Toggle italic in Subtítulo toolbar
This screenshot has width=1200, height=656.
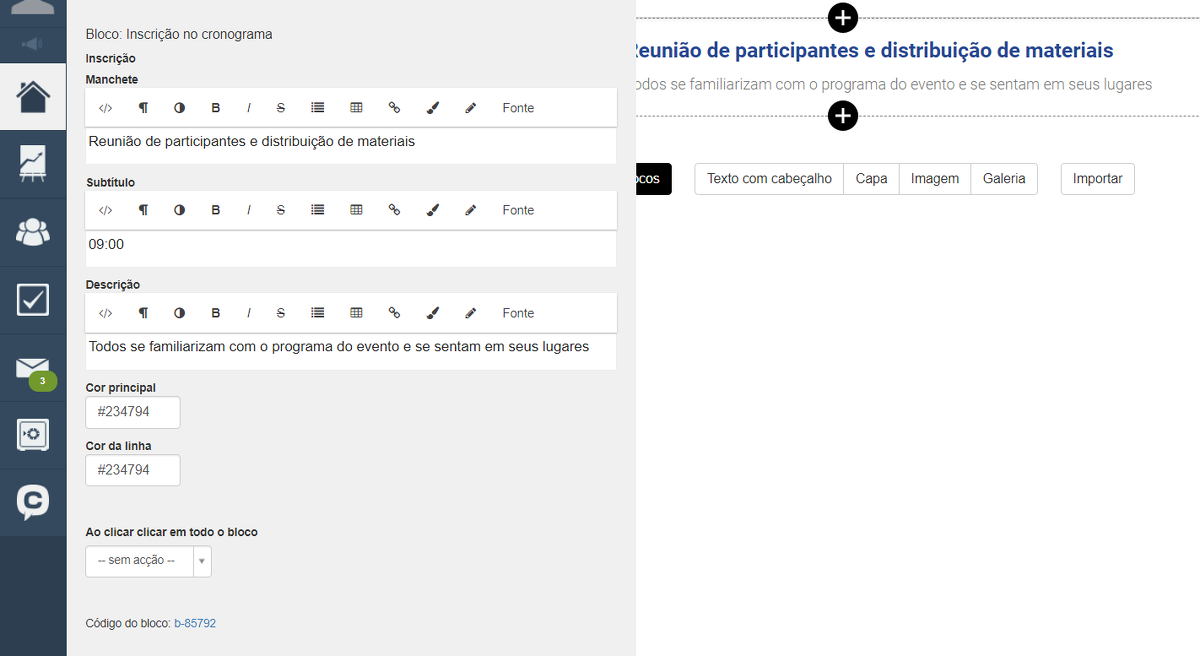[x=248, y=210]
